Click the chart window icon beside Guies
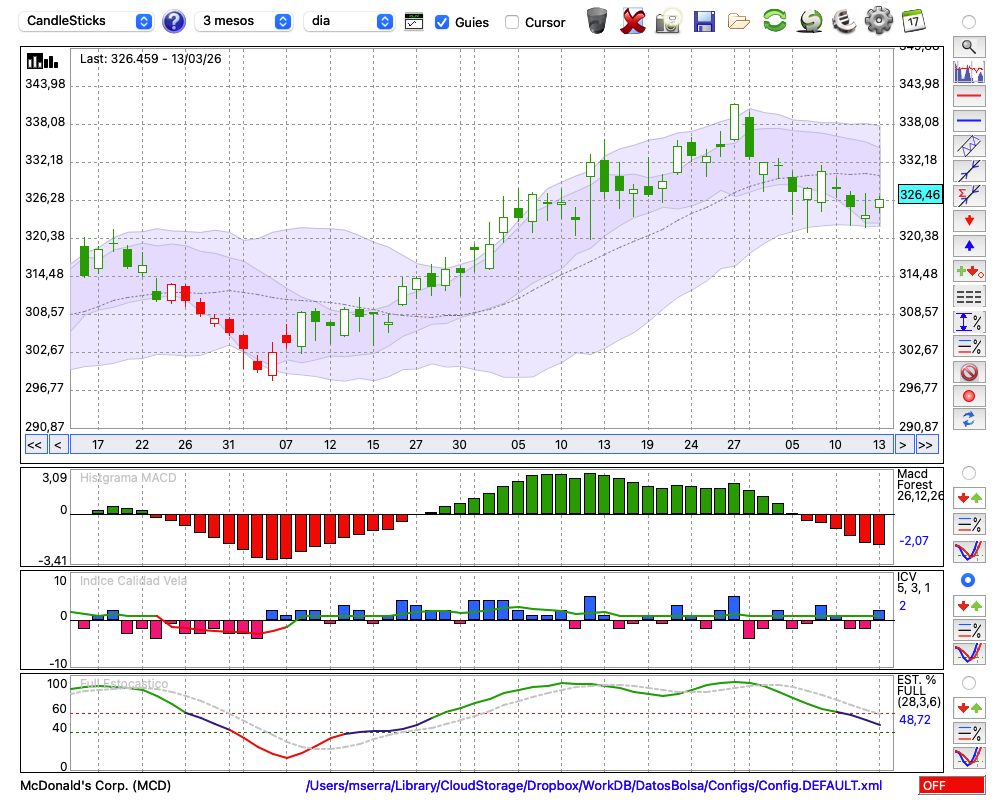Image resolution: width=1000 pixels, height=800 pixels. [414, 22]
